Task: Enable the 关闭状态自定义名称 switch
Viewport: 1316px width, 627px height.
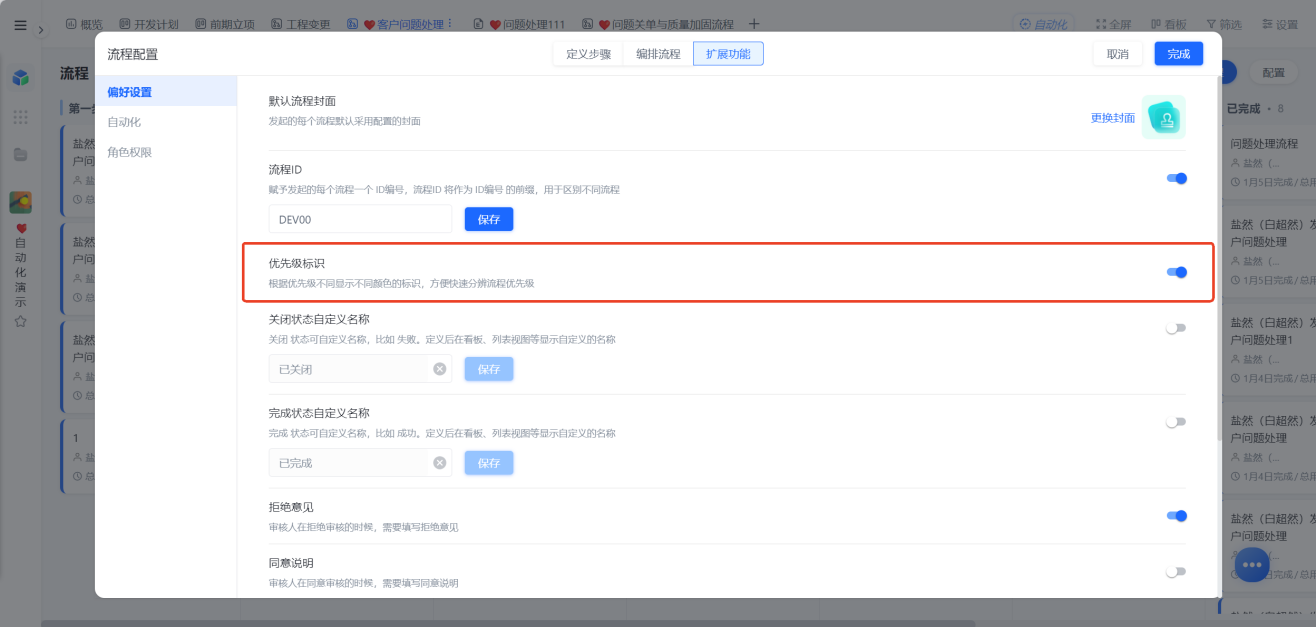Action: click(x=1176, y=328)
